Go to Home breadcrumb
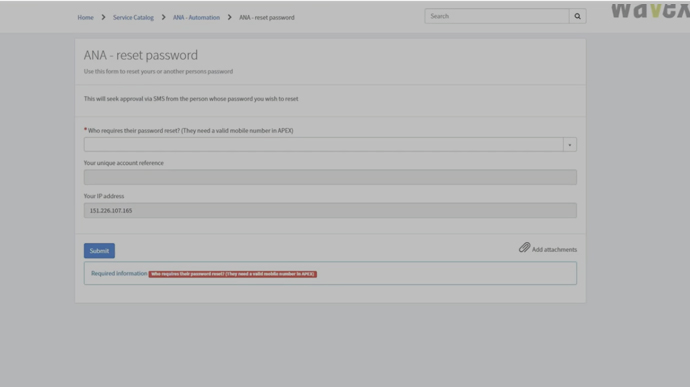This screenshot has width=690, height=387. pyautogui.click(x=85, y=18)
